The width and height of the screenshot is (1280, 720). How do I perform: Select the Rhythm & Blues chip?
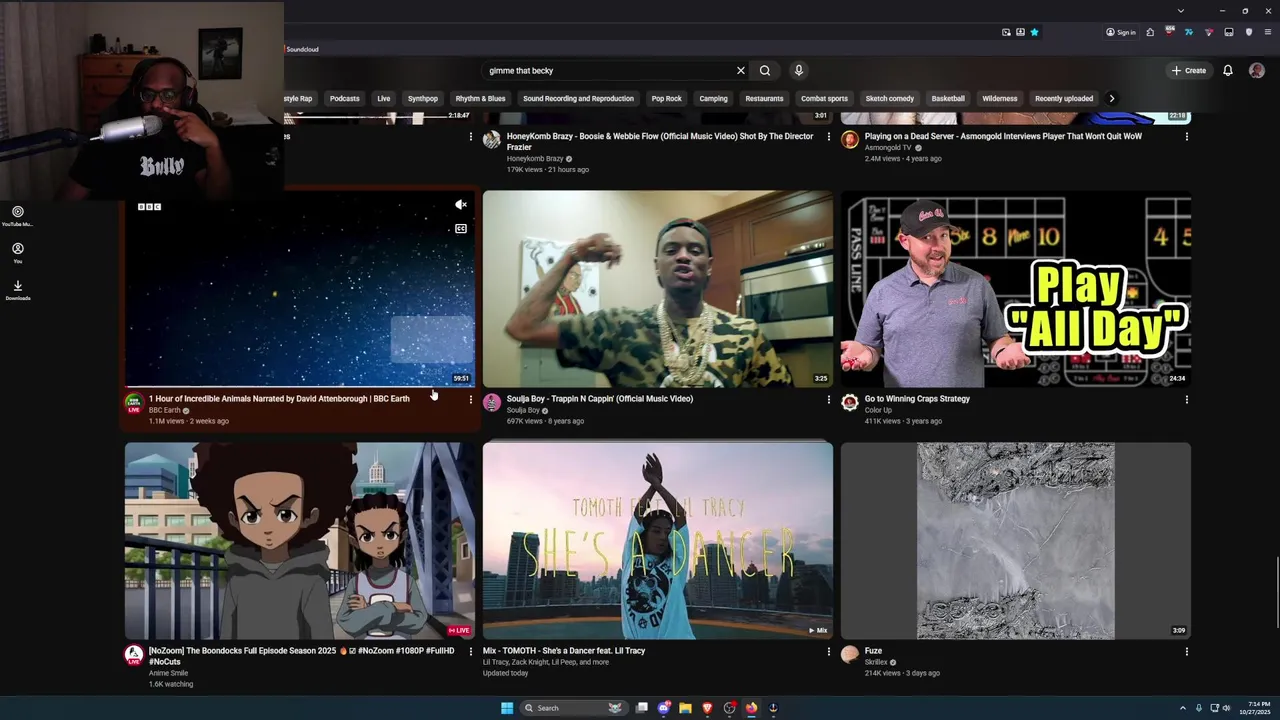tap(480, 98)
